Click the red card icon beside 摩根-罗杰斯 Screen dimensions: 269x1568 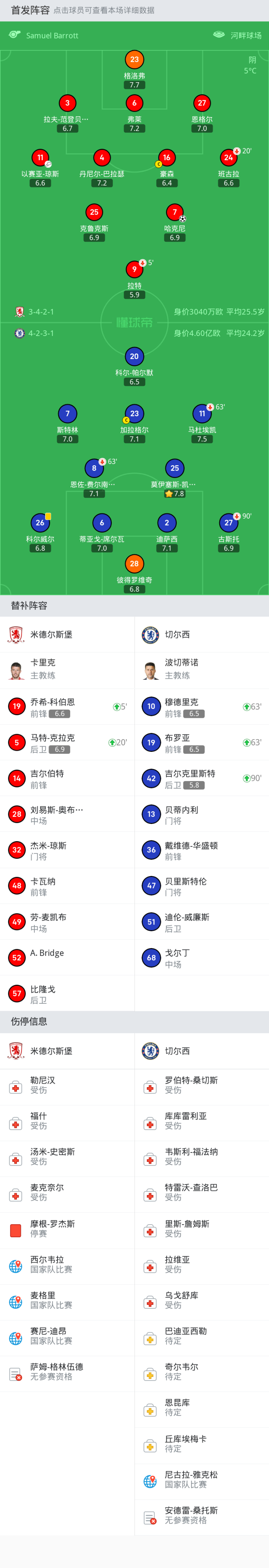click(x=16, y=1230)
